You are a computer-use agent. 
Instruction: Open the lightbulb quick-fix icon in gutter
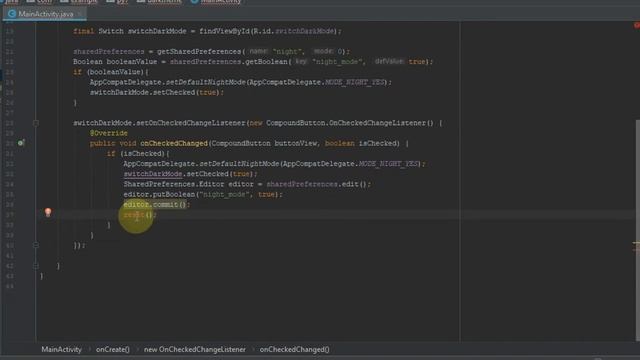click(48, 212)
